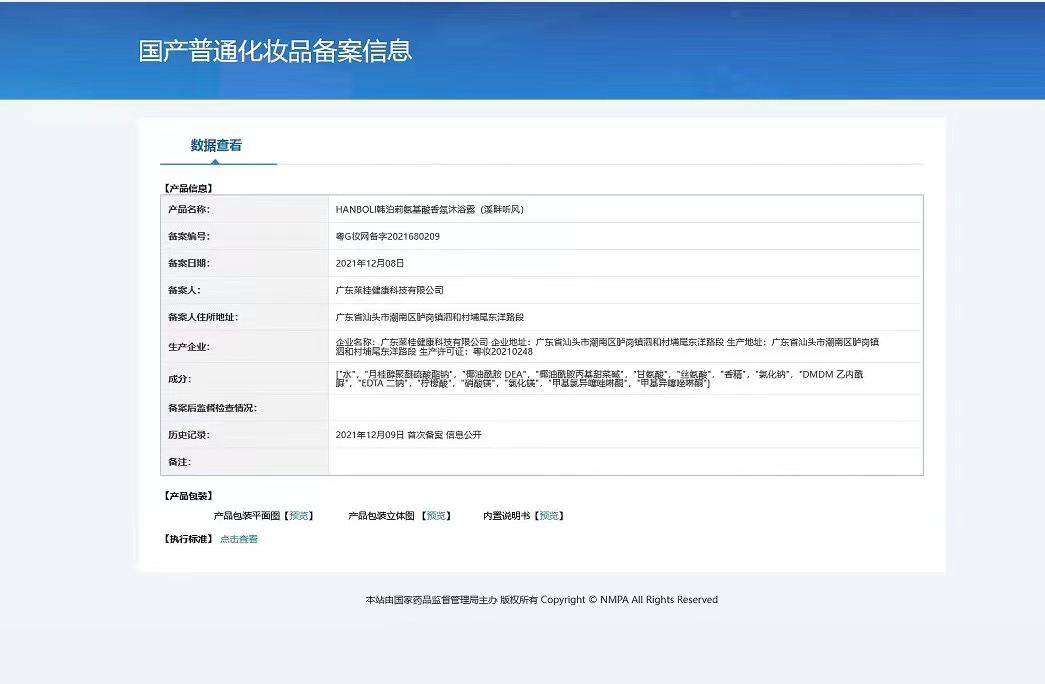This screenshot has width=1045, height=684.
Task: Click the filer name 广东莱桂健康科技有限公司
Action: pos(390,290)
